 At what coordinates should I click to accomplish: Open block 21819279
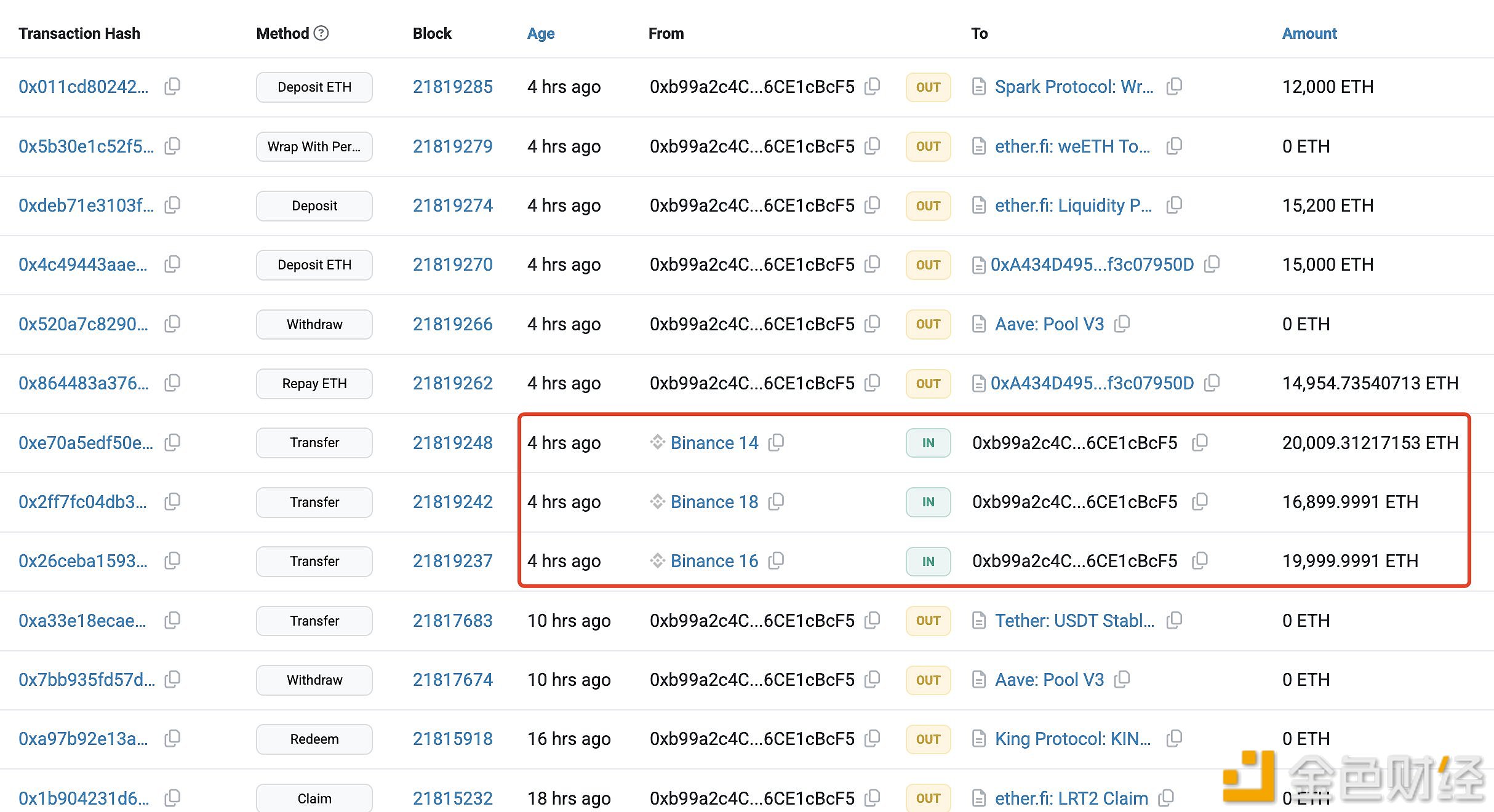pyautogui.click(x=453, y=146)
